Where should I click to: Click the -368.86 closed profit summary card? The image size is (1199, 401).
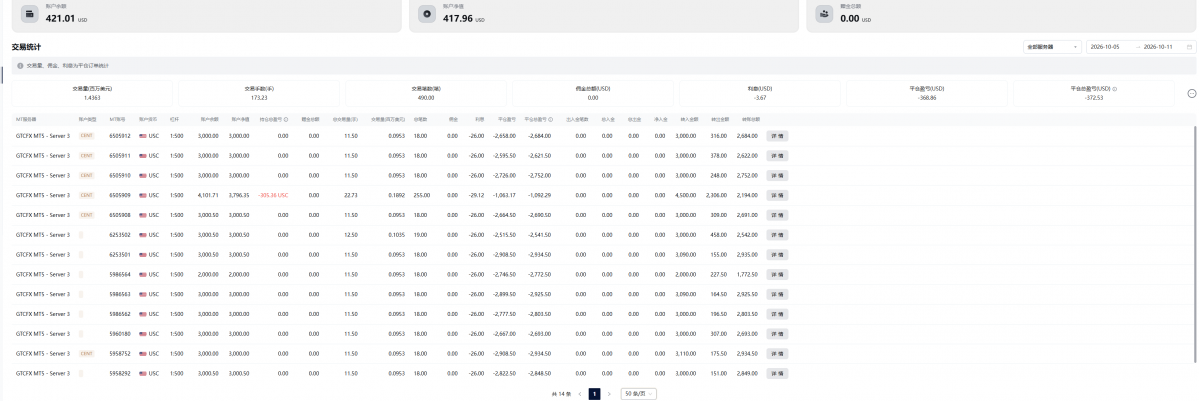pos(927,93)
